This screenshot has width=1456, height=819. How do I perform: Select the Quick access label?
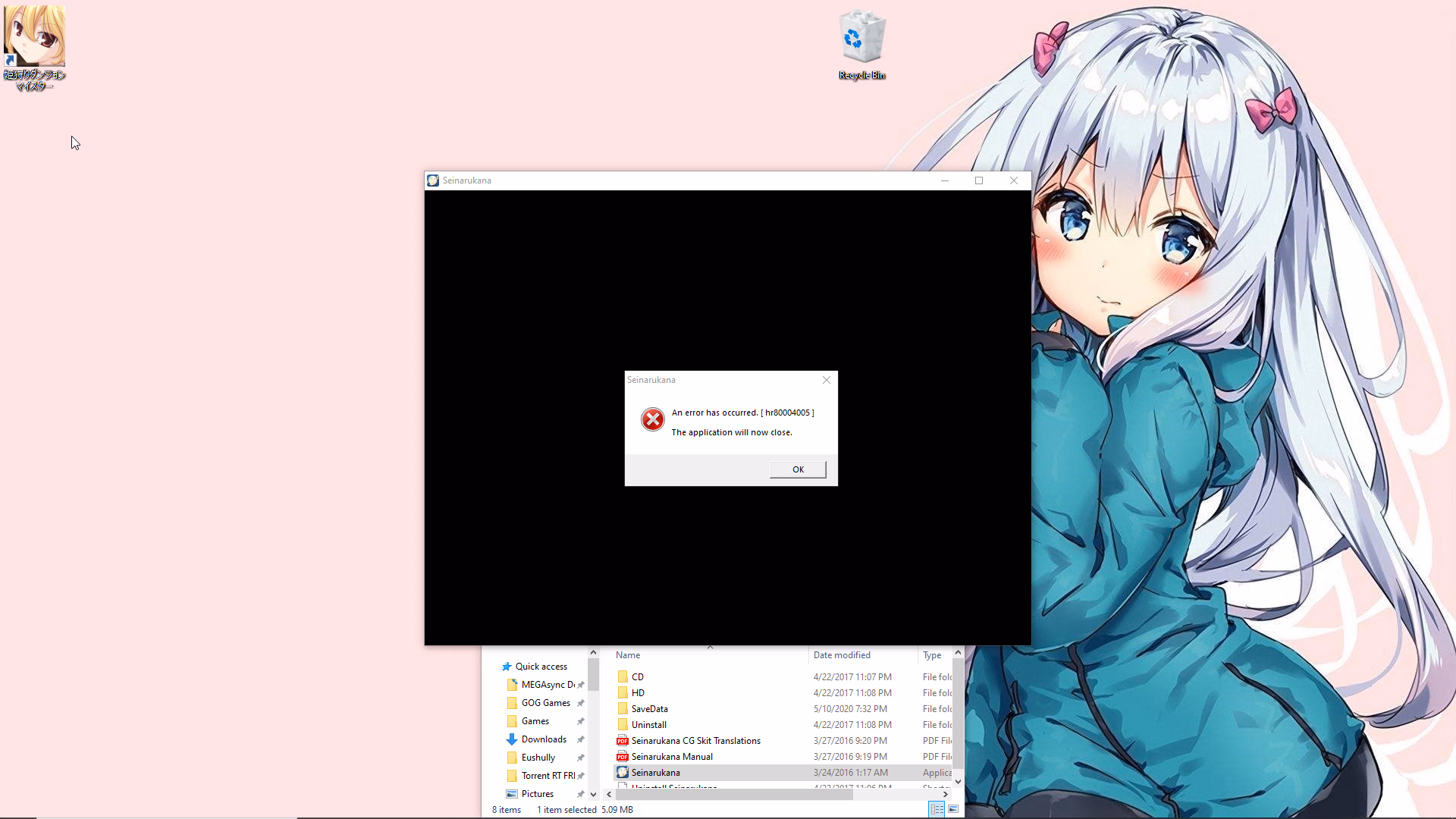[x=541, y=667]
